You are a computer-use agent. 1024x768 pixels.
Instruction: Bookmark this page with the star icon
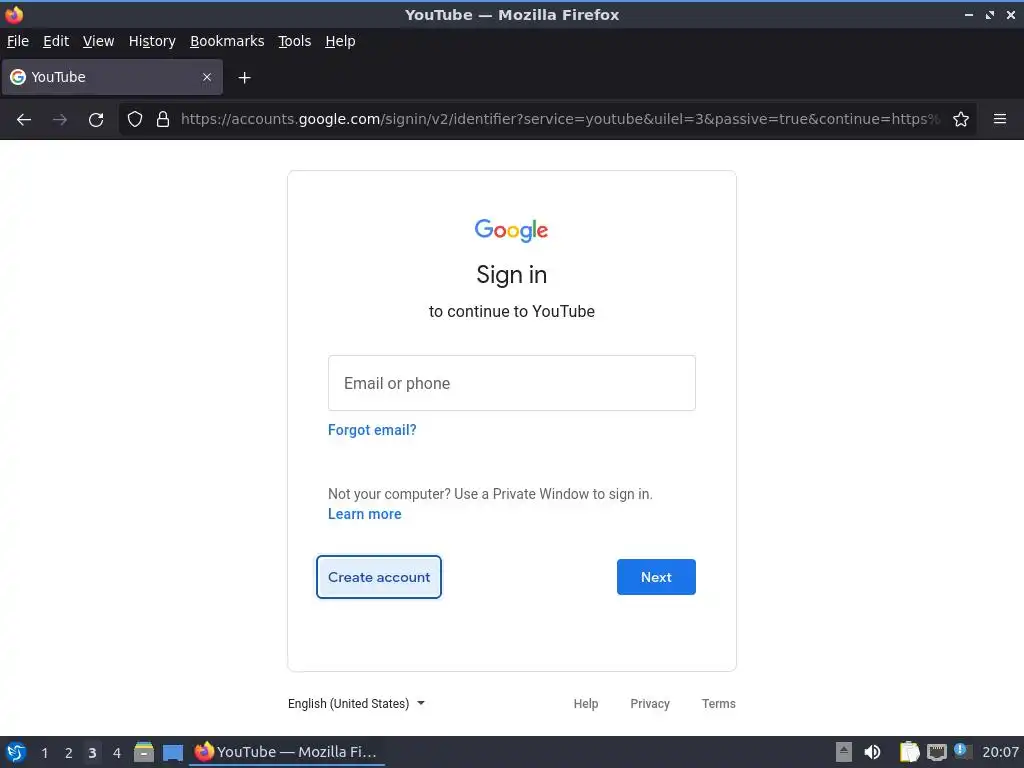961,119
